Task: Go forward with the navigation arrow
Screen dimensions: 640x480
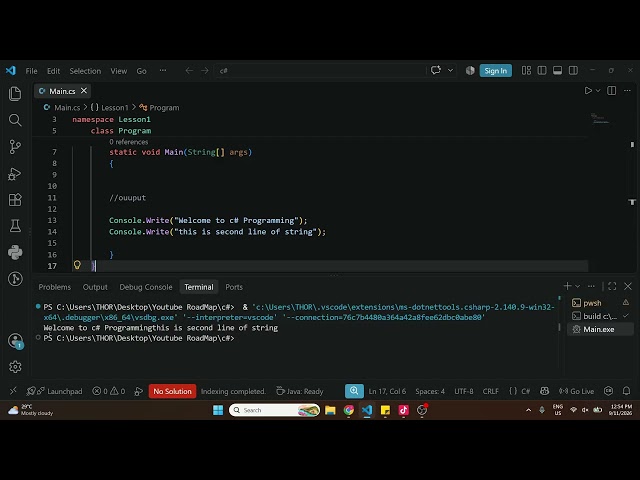Action: click(x=204, y=71)
